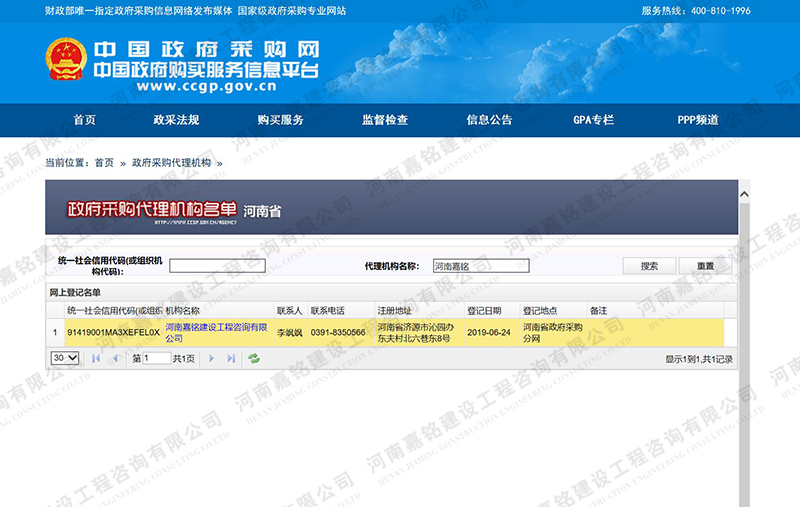Open 河南嘉铭建设工程咨询有限公司 link
Viewport: 800px width, 507px height.
click(216, 333)
